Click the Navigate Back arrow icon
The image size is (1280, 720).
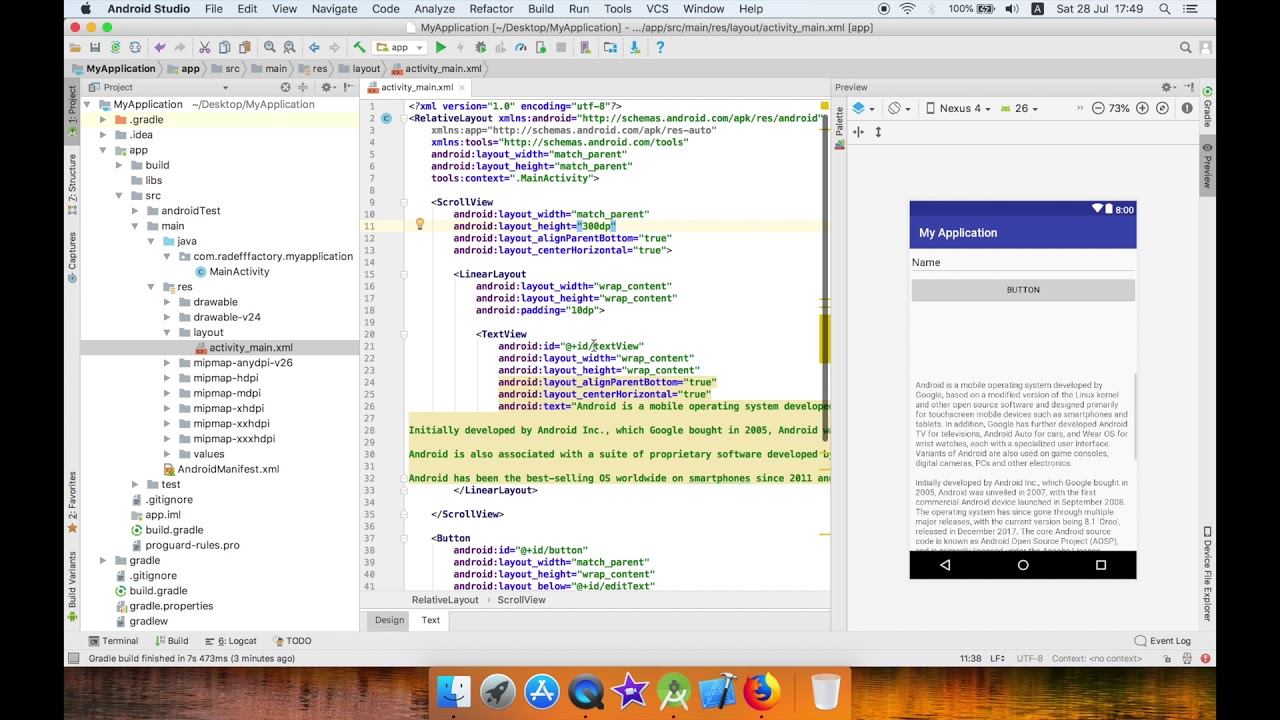click(x=314, y=47)
